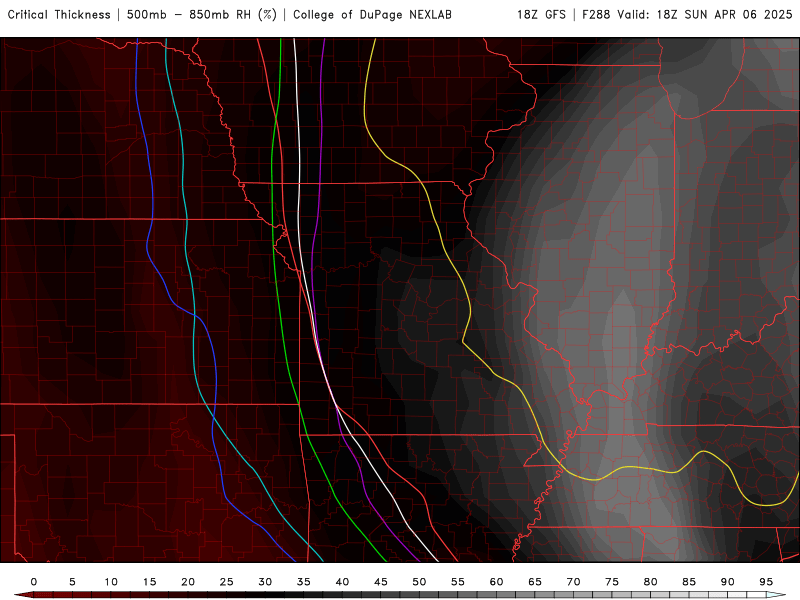Click the colorbar label "80"
The height and width of the screenshot is (600, 800).
point(651,582)
